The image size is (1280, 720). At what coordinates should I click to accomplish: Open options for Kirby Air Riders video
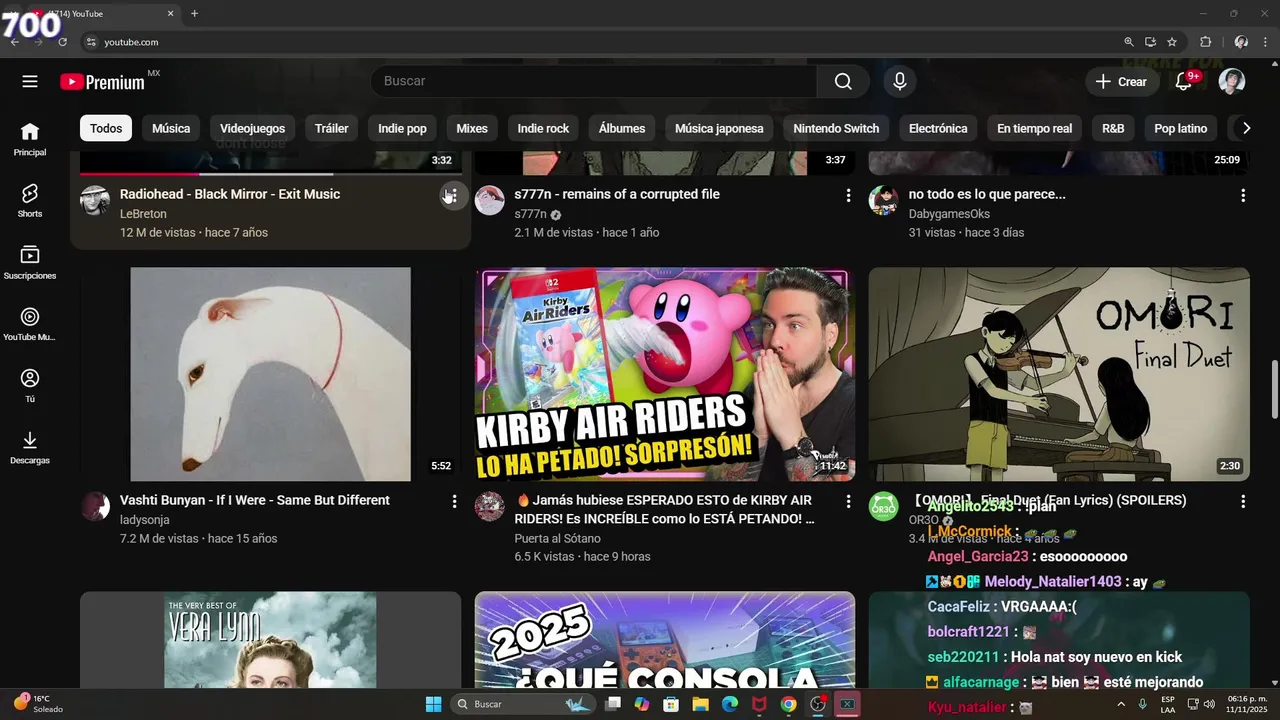pos(848,502)
